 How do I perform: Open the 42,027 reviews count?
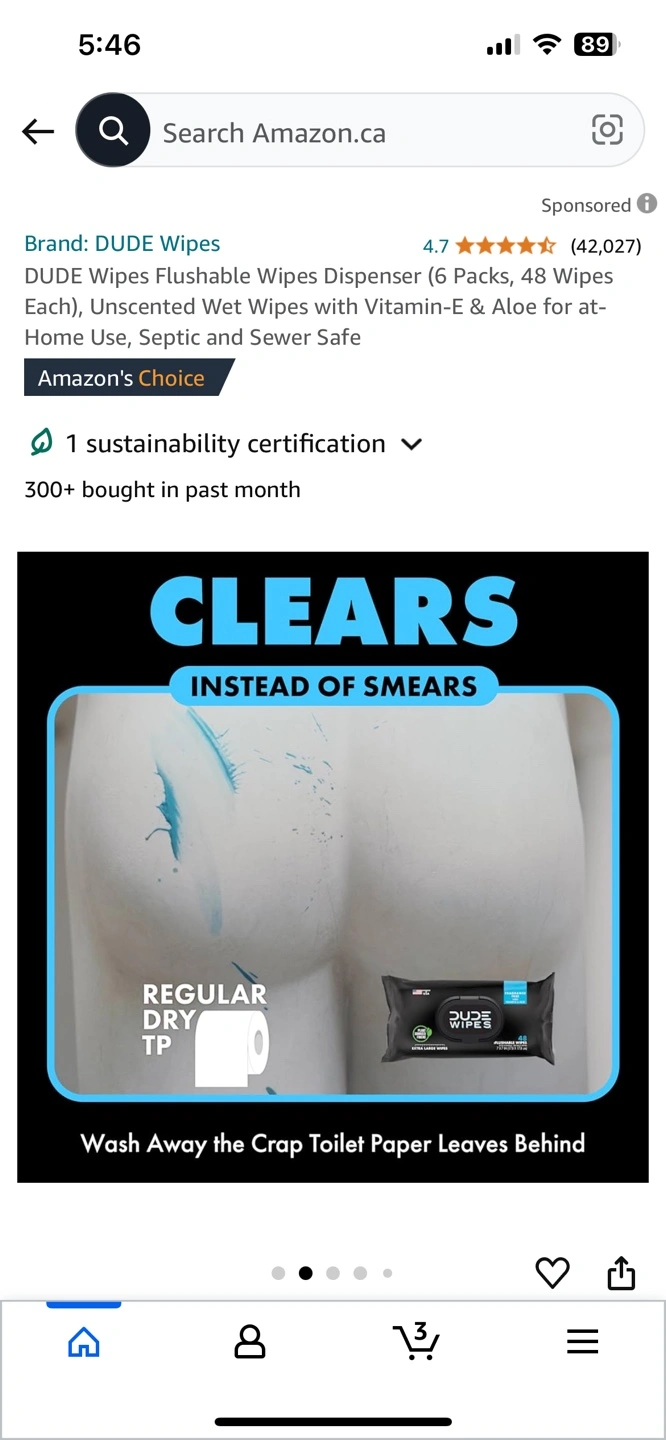click(606, 246)
